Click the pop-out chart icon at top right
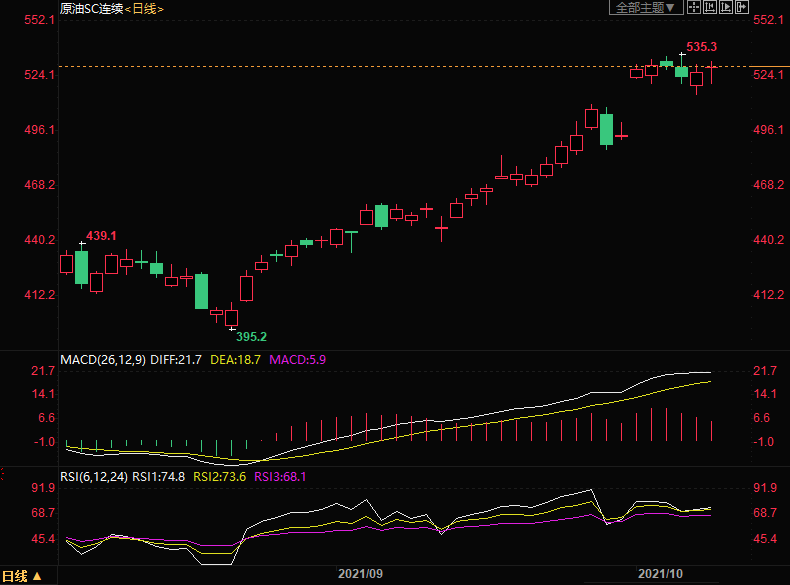 click(742, 7)
